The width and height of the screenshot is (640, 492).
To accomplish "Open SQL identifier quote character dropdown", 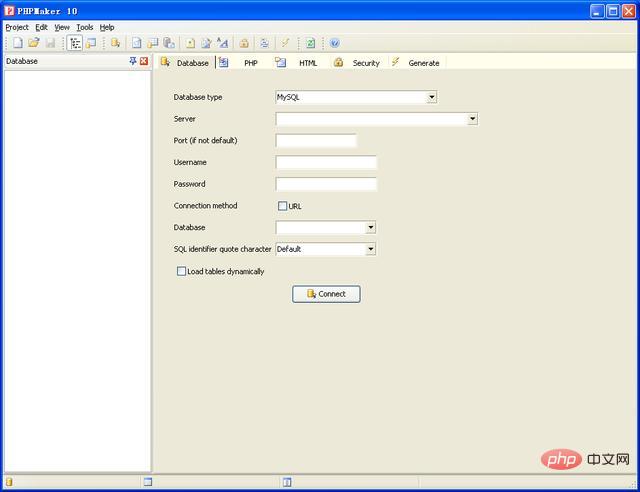I will [370, 249].
